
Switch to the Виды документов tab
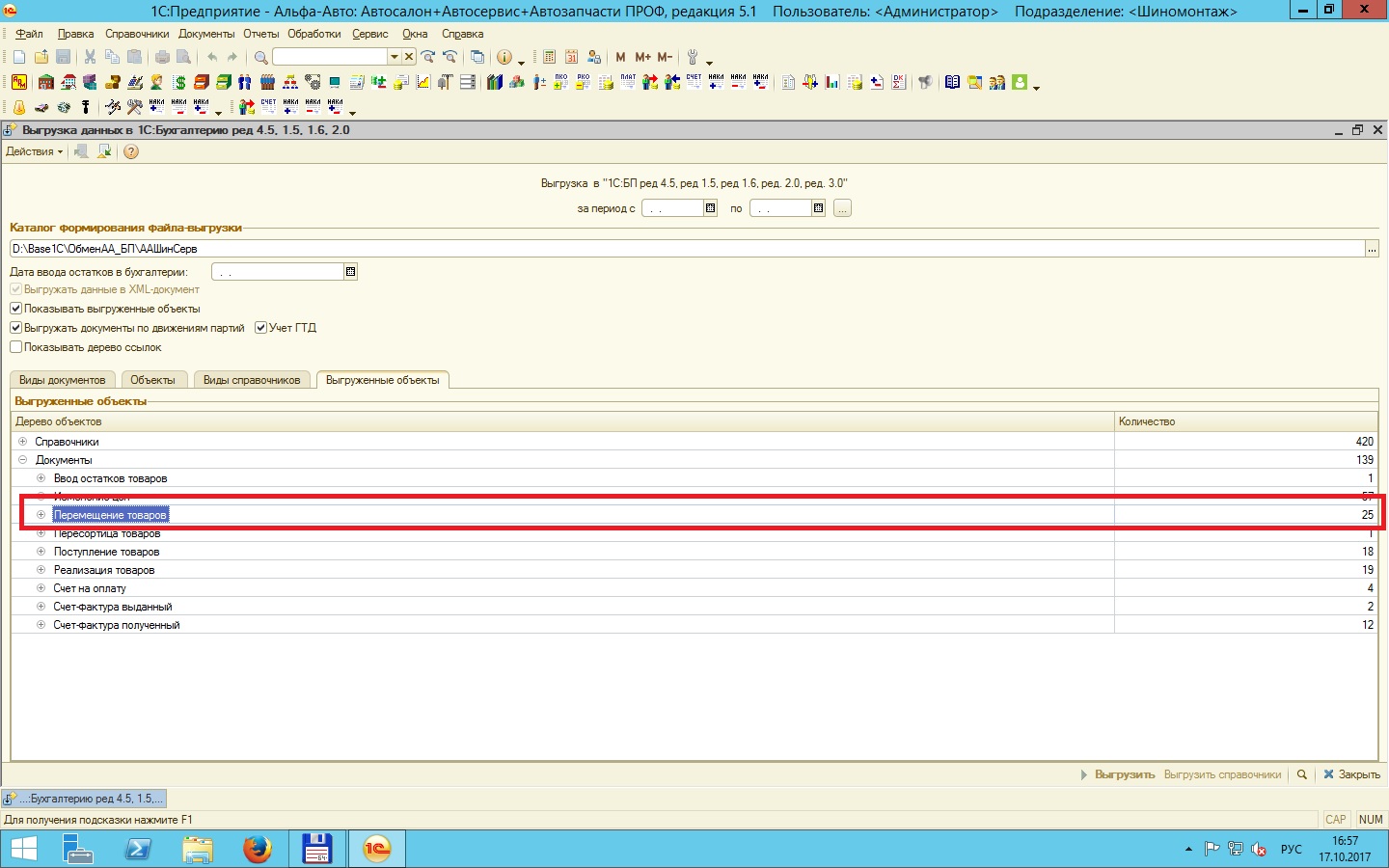(x=63, y=380)
